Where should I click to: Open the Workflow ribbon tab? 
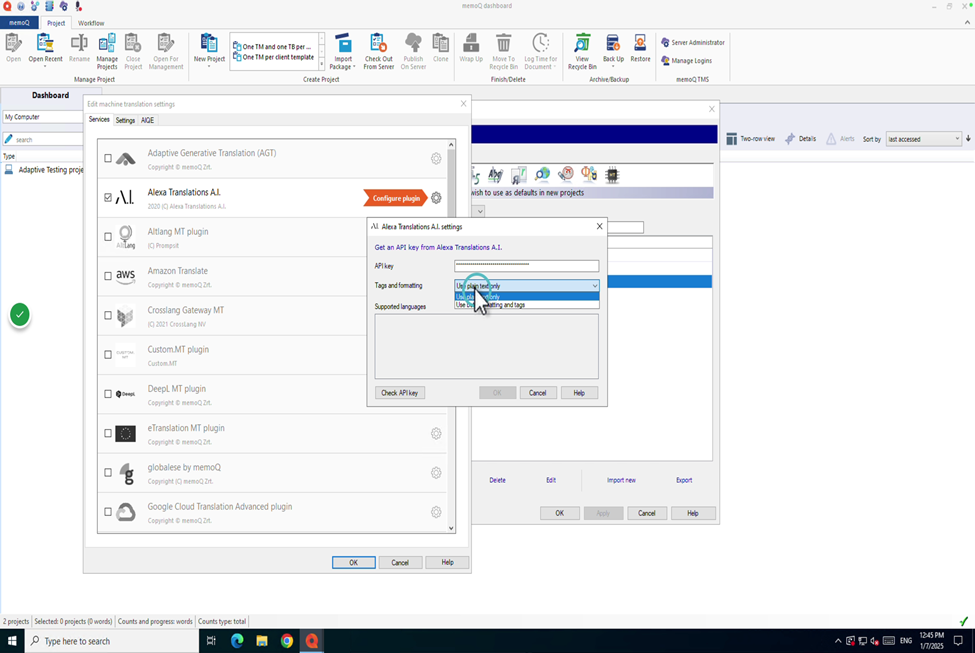pos(91,23)
